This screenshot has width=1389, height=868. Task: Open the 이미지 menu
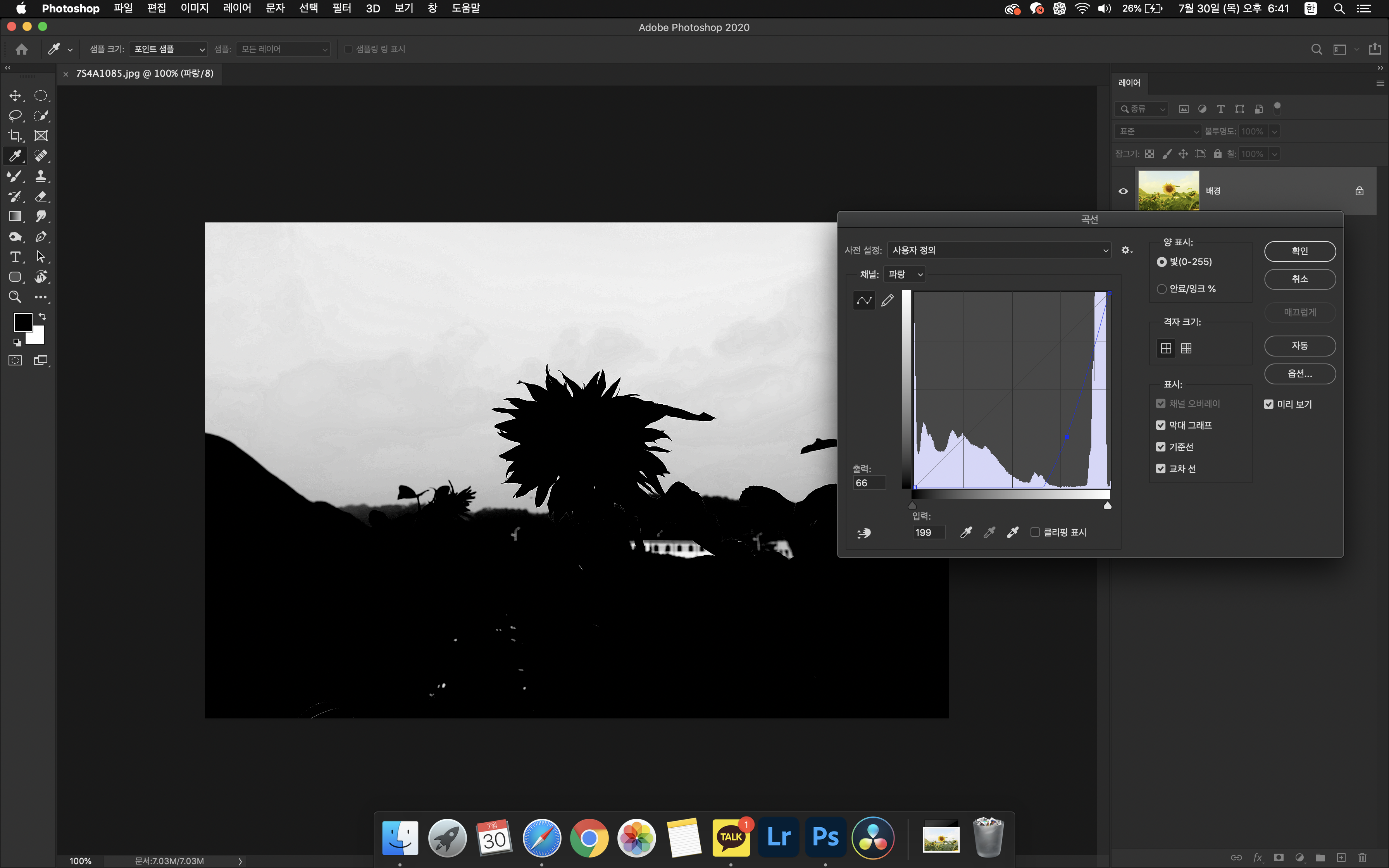click(x=195, y=8)
